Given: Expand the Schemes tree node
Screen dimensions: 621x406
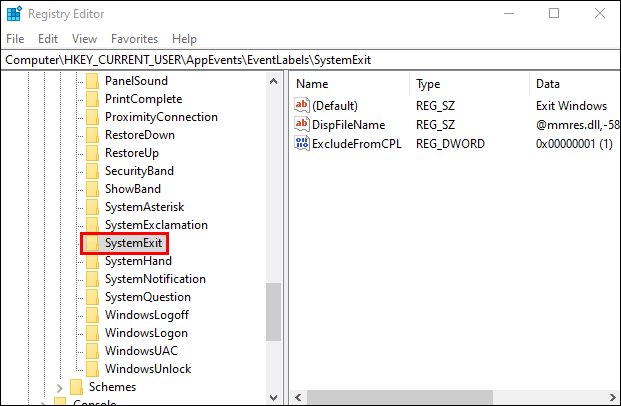Looking at the screenshot, I should [60, 387].
